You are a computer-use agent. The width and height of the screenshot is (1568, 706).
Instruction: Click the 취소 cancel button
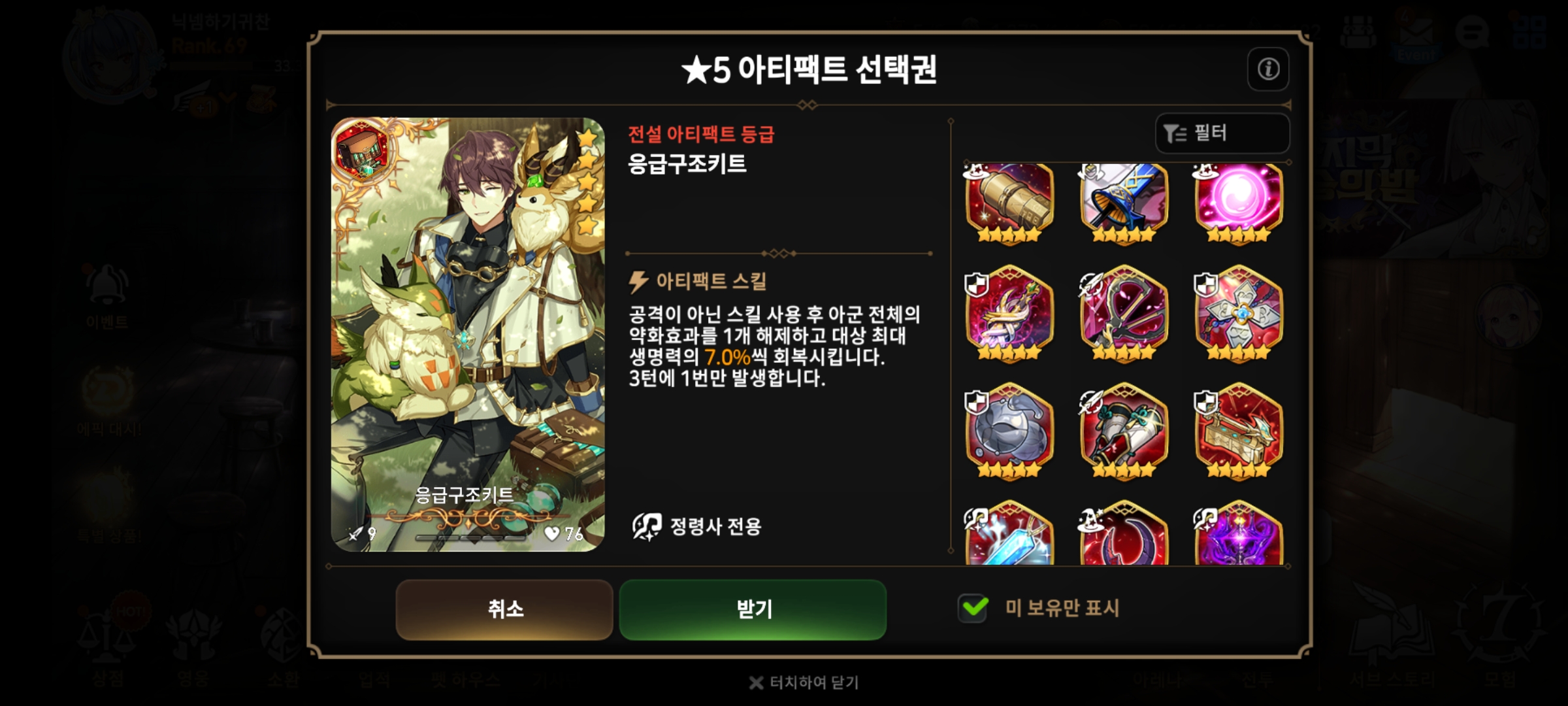[504, 609]
